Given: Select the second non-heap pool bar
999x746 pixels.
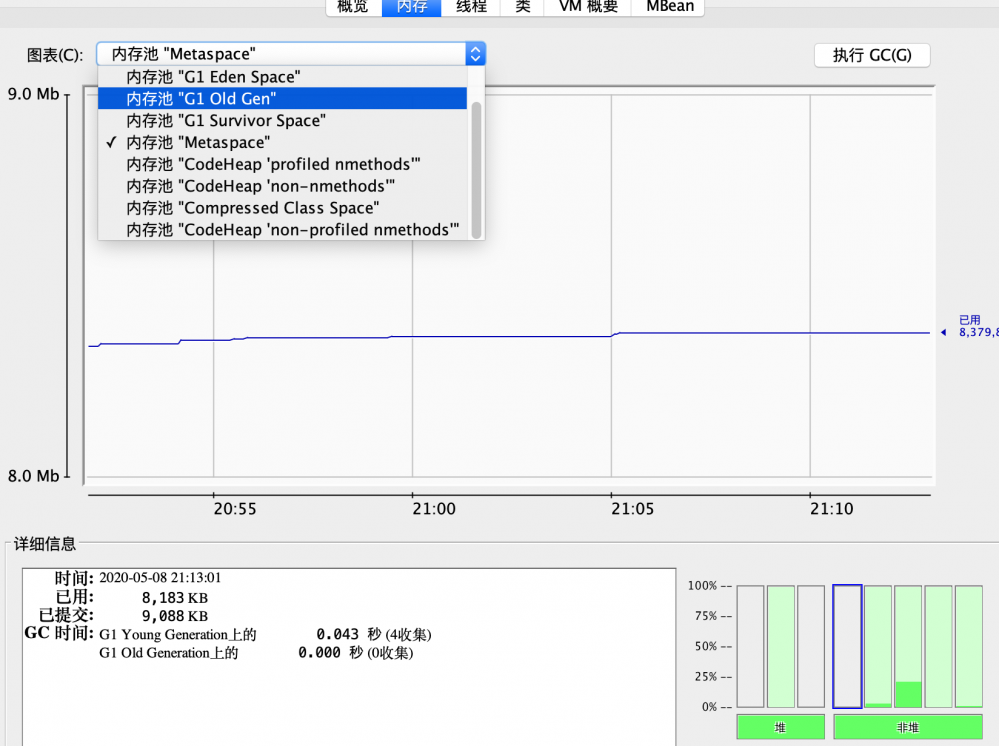Looking at the screenshot, I should click(x=878, y=646).
